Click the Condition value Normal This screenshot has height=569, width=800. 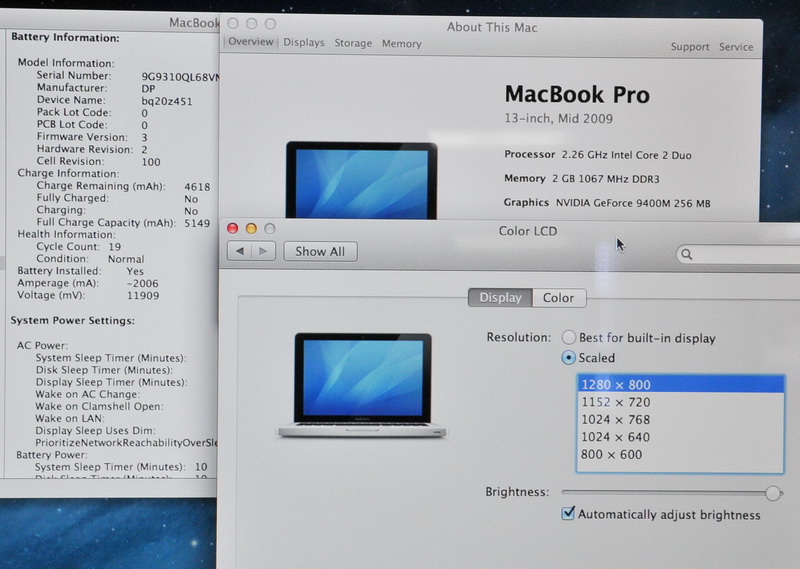pyautogui.click(x=126, y=259)
